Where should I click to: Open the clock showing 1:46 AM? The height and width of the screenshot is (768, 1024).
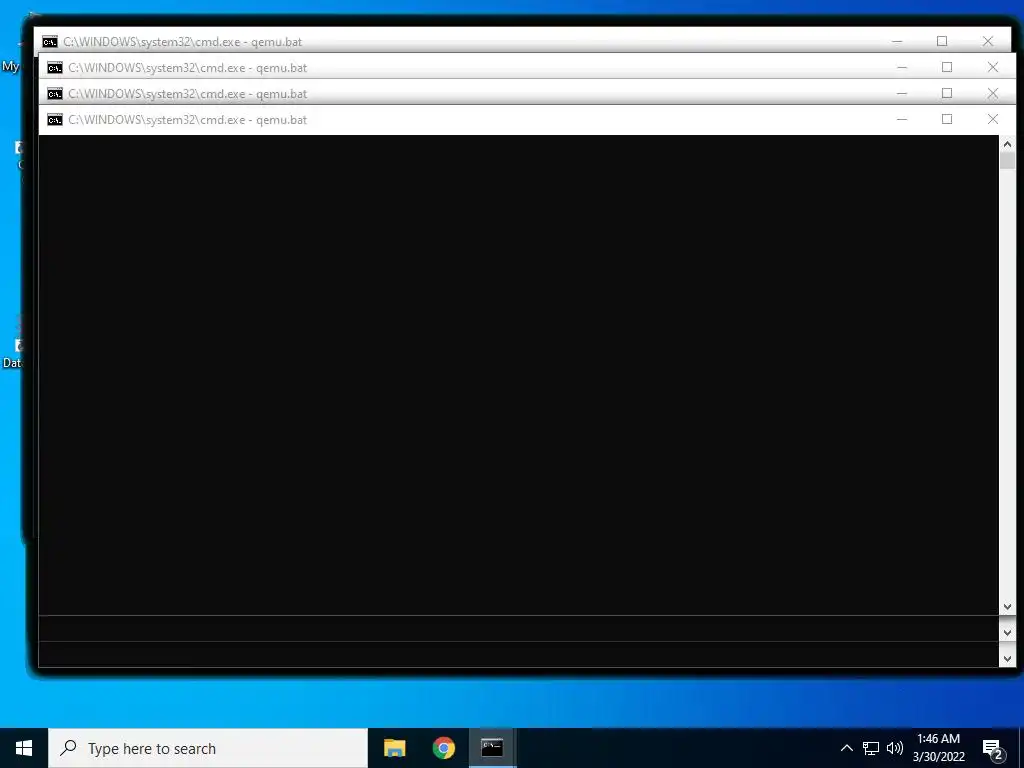click(x=938, y=748)
